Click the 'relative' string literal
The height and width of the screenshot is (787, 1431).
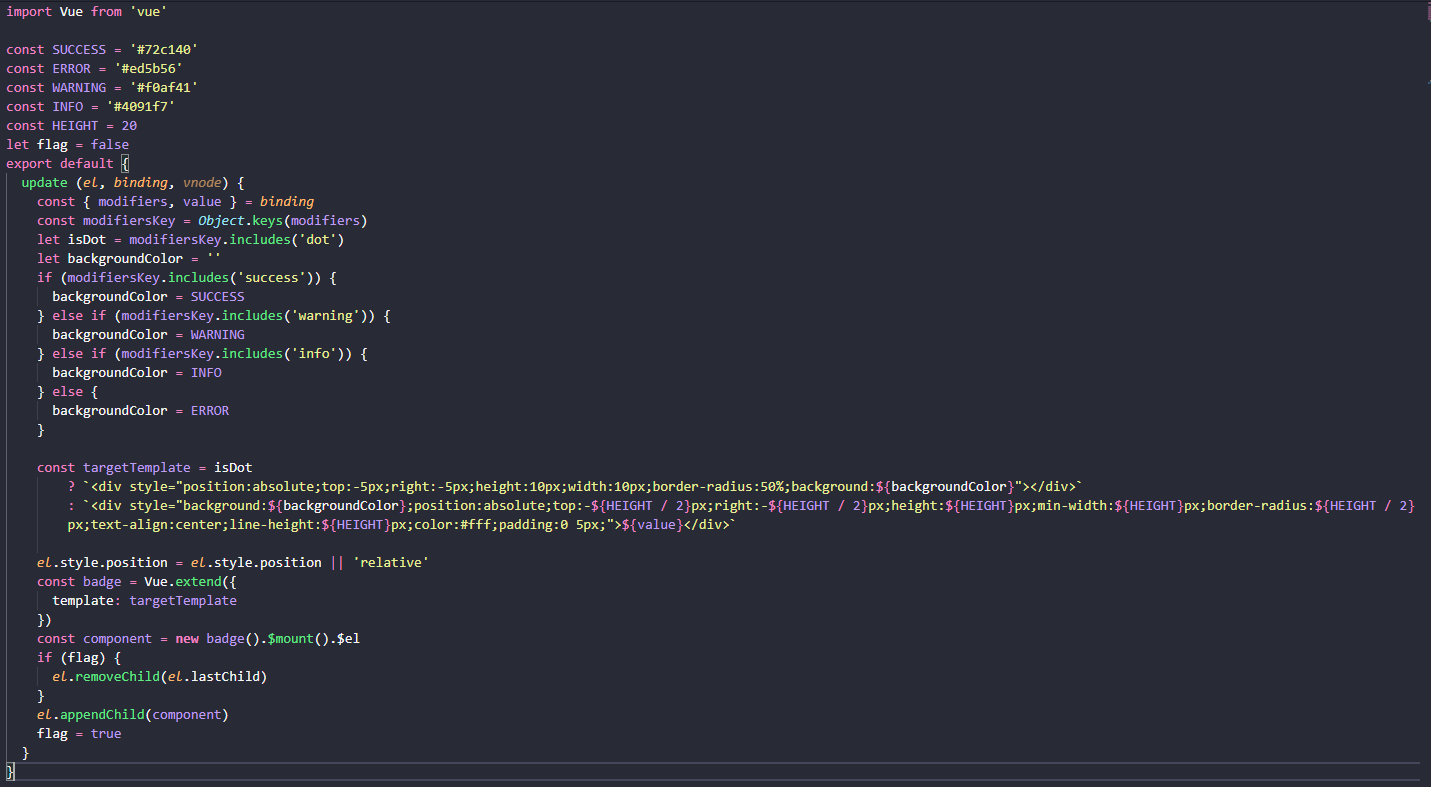click(x=390, y=562)
